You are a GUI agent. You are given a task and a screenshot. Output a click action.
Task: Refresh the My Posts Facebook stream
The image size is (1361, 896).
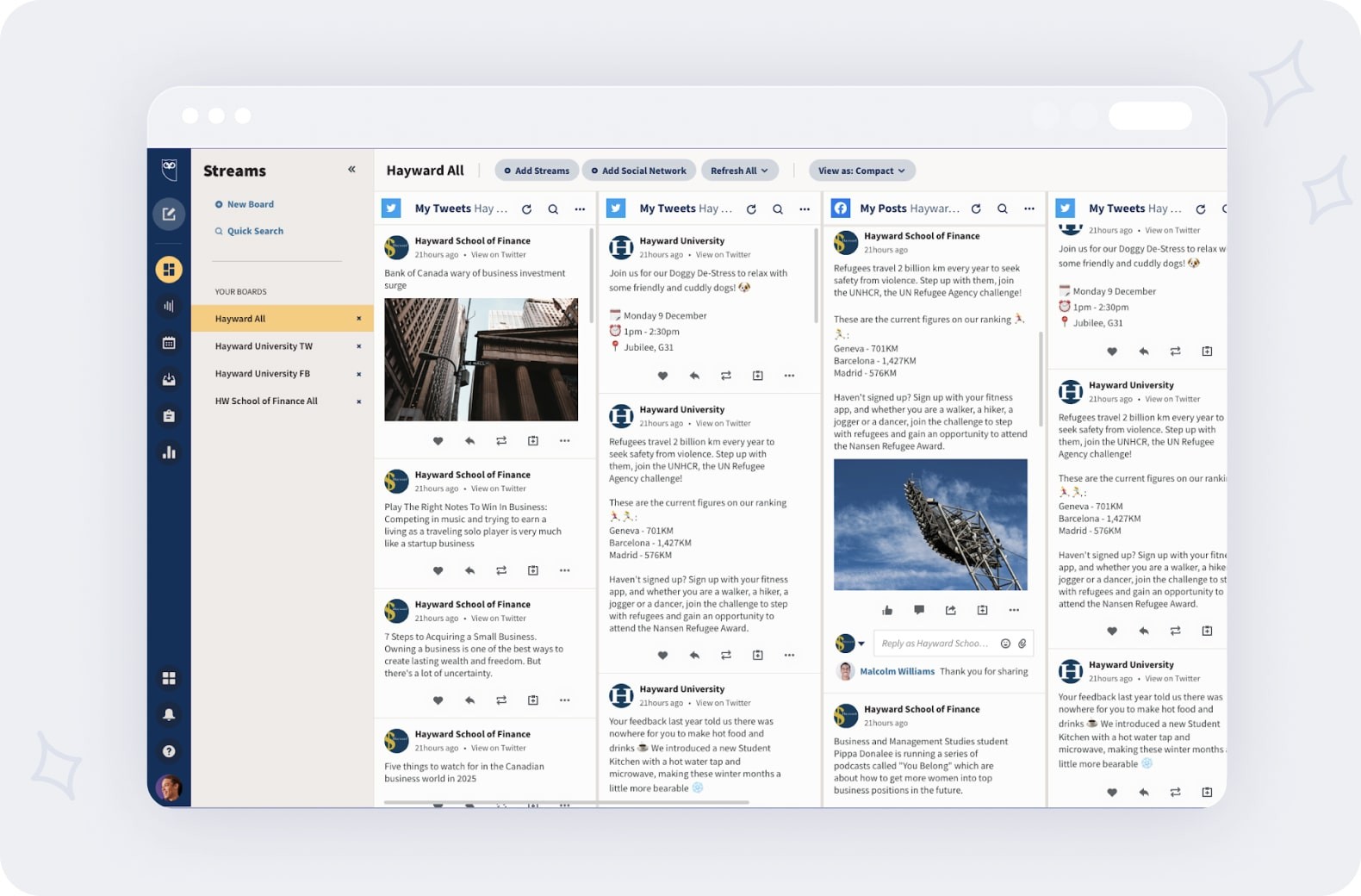976,208
